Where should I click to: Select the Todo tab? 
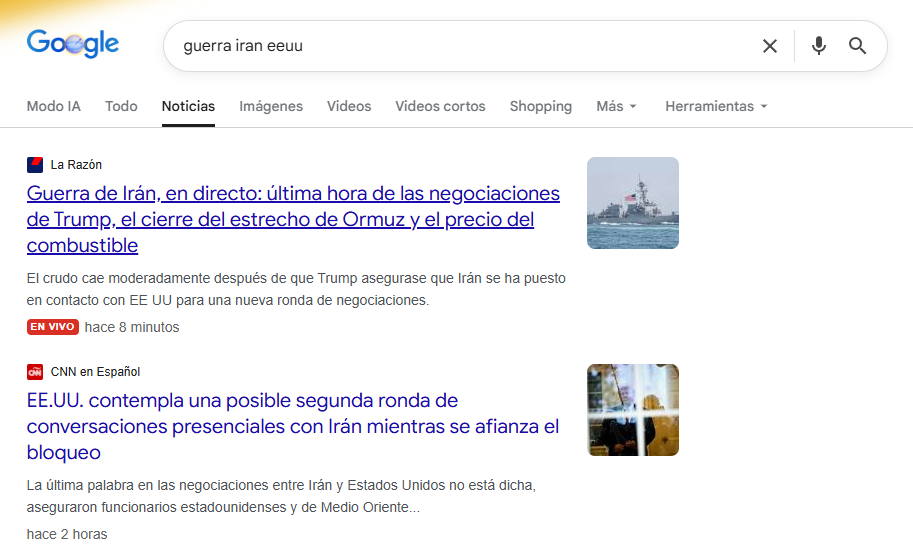[x=121, y=106]
